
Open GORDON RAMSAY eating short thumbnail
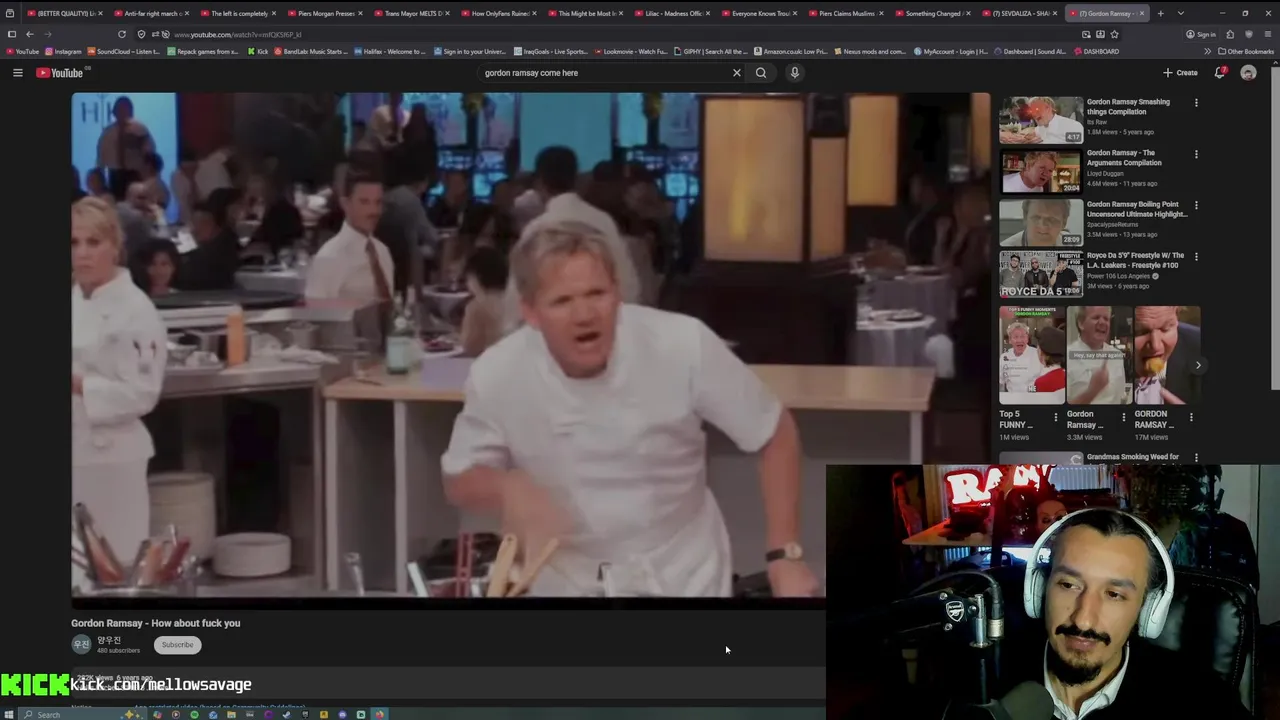(1167, 355)
